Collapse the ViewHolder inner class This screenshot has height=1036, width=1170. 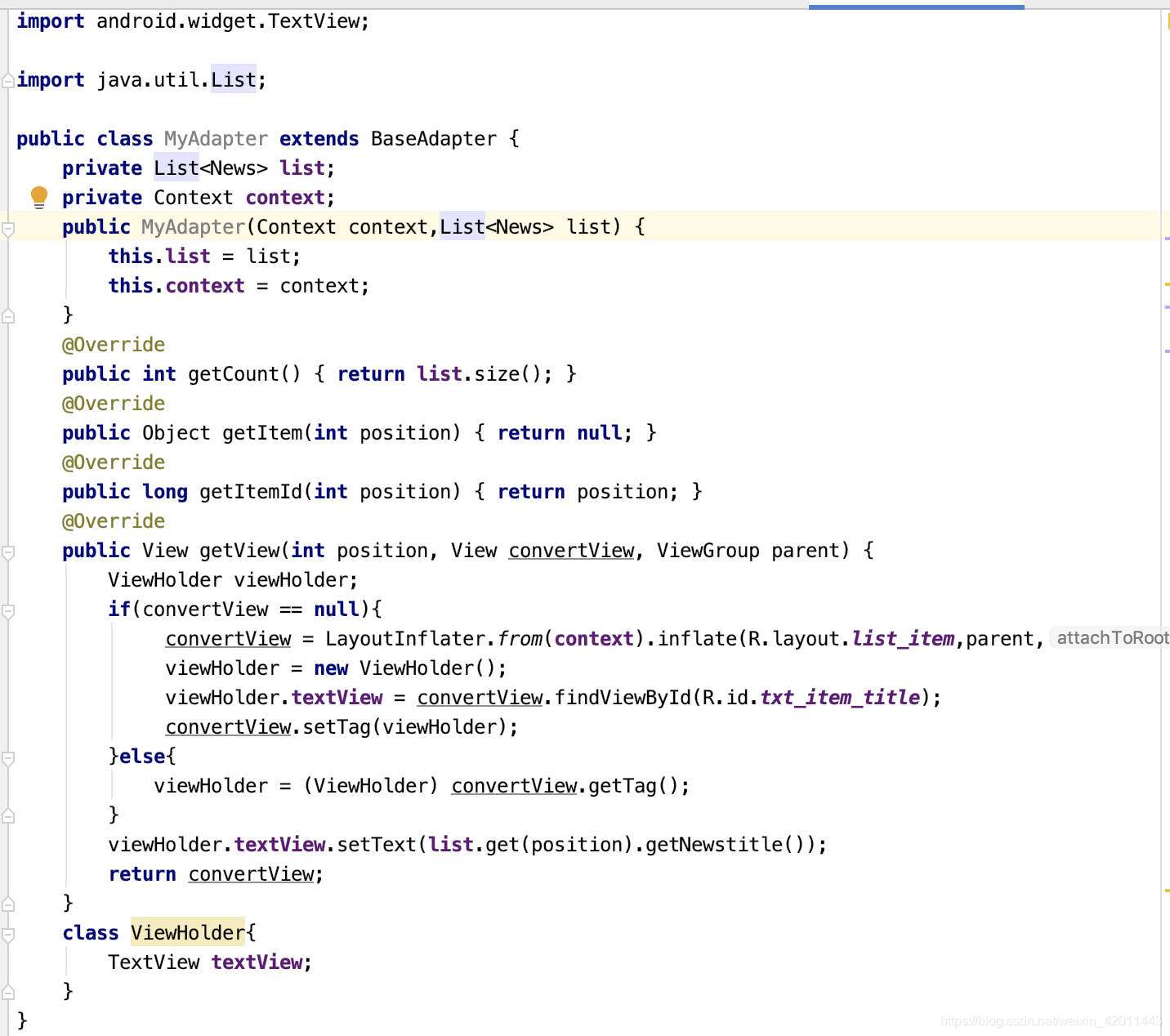[x=8, y=936]
